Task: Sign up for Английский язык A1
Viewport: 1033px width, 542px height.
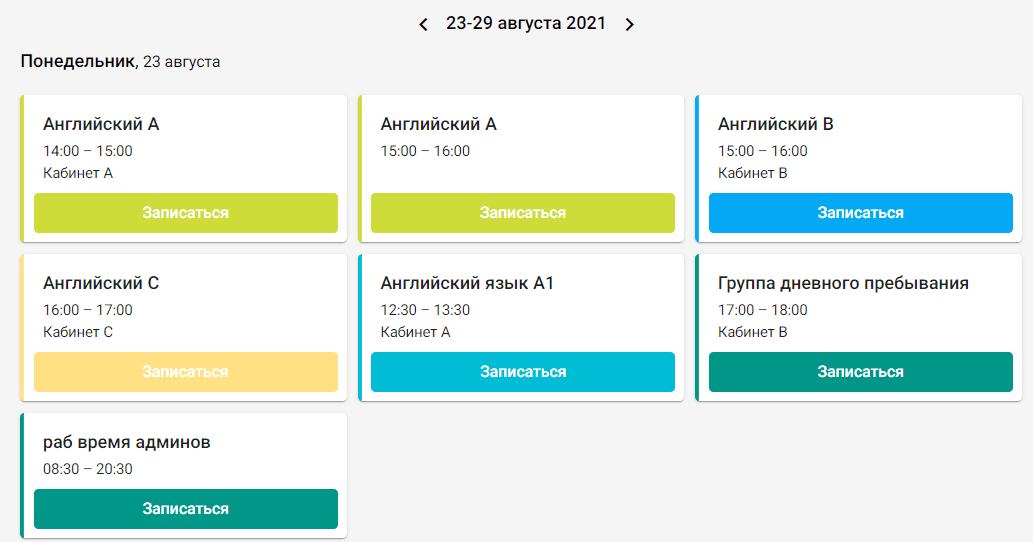Action: (523, 372)
